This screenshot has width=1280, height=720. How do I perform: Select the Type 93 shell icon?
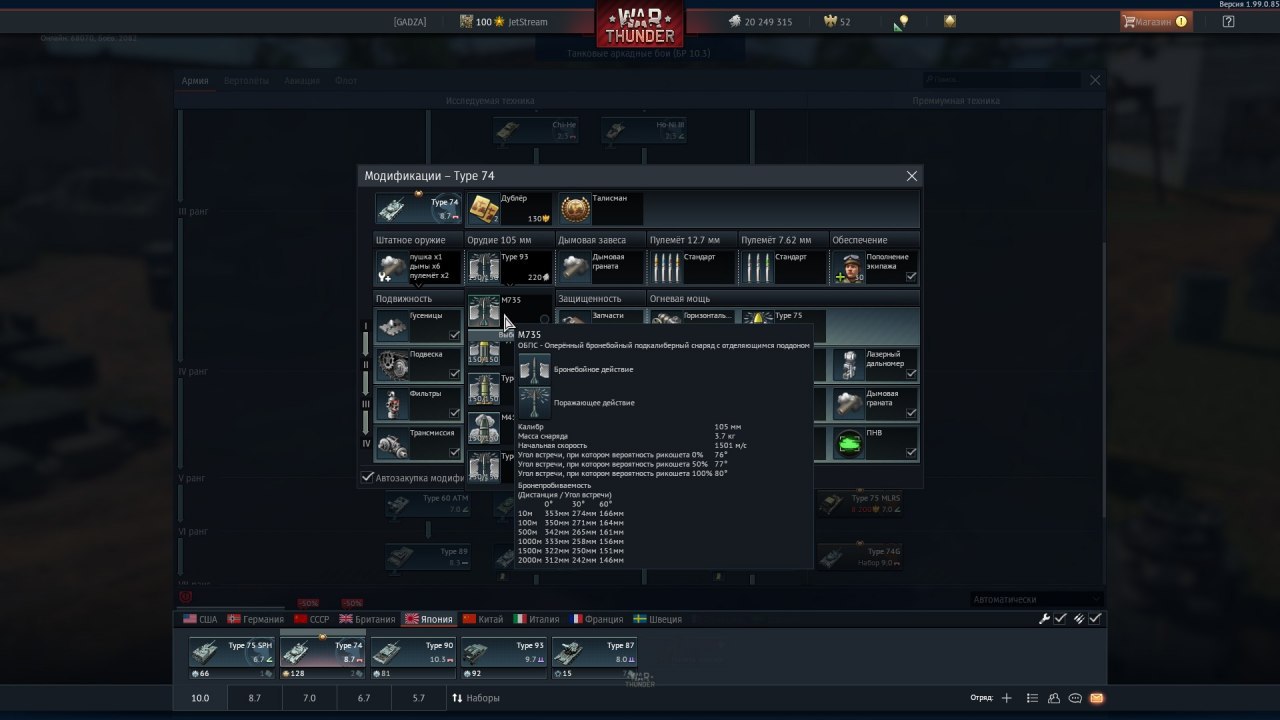[484, 267]
